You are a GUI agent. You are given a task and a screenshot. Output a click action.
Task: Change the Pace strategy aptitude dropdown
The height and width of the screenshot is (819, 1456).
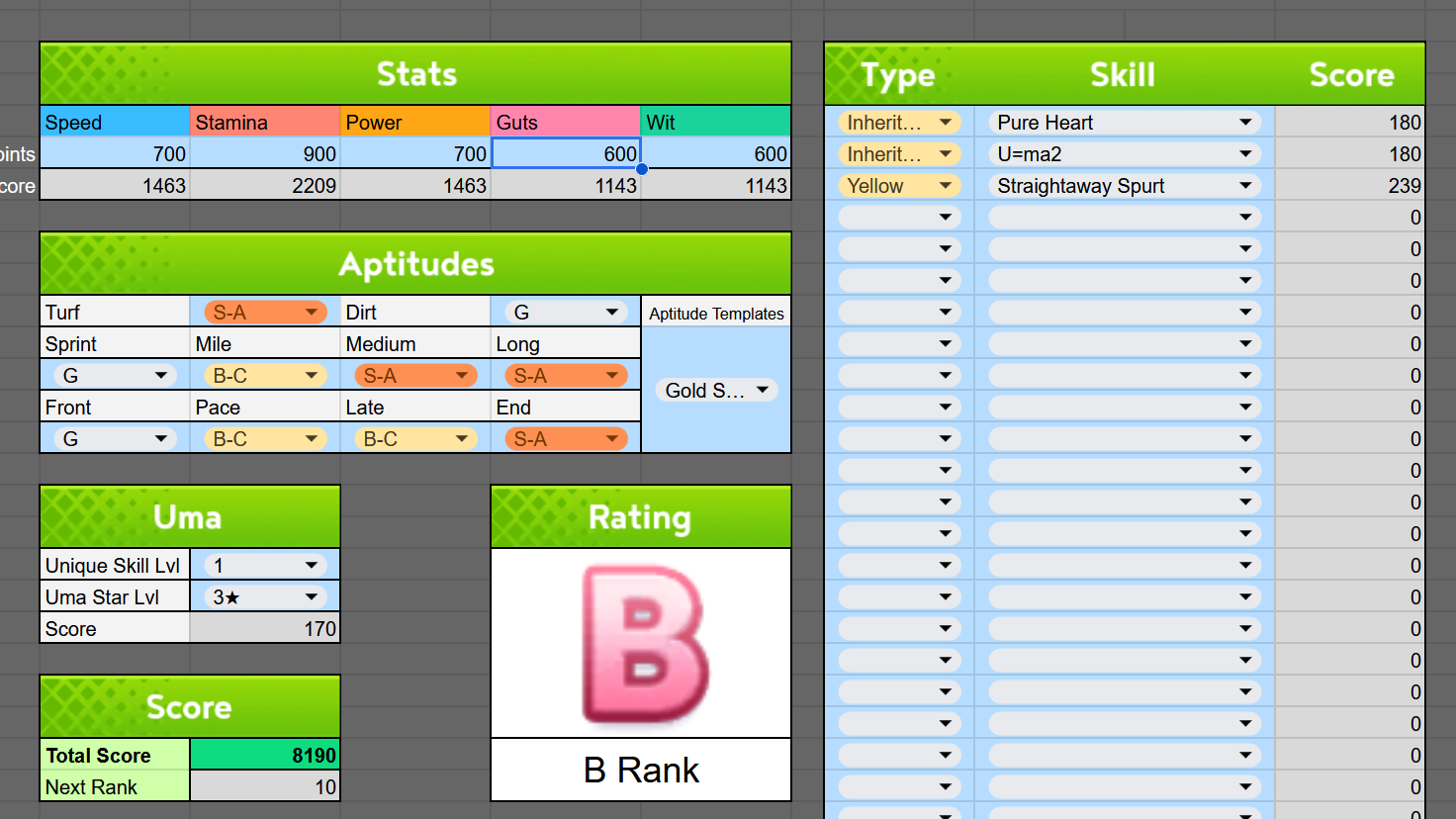pyautogui.click(x=265, y=439)
